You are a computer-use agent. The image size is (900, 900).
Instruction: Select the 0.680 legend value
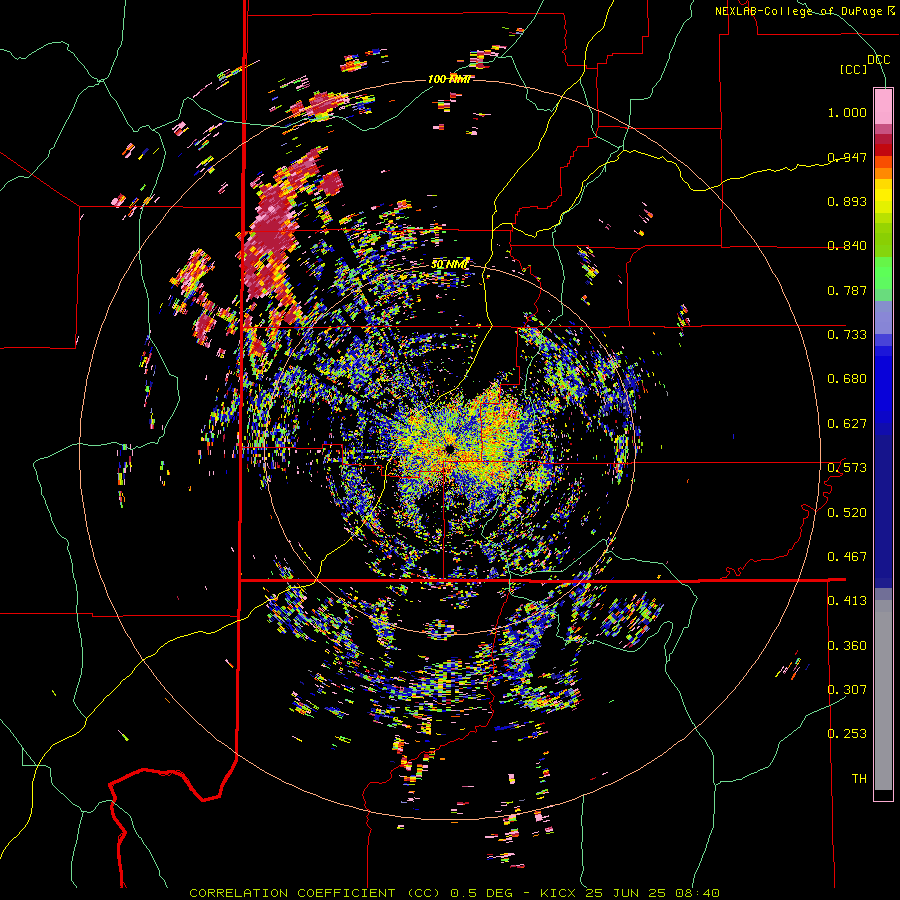pos(847,379)
